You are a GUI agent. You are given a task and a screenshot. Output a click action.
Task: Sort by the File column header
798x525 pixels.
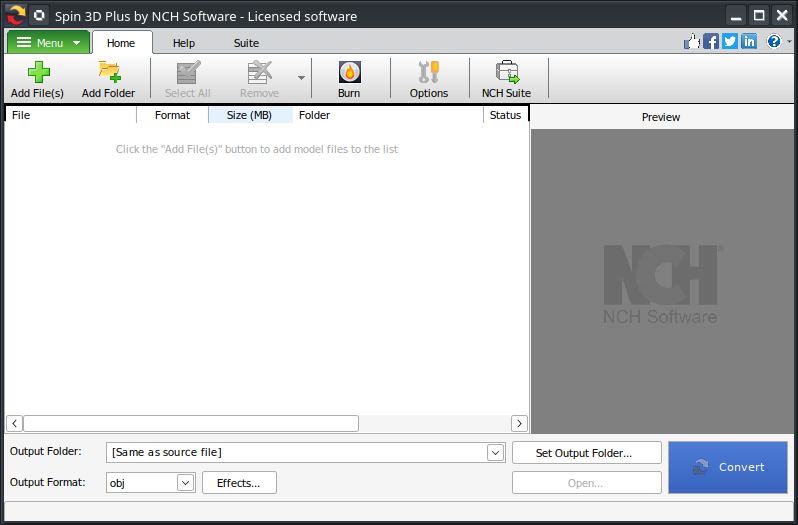tap(71, 115)
